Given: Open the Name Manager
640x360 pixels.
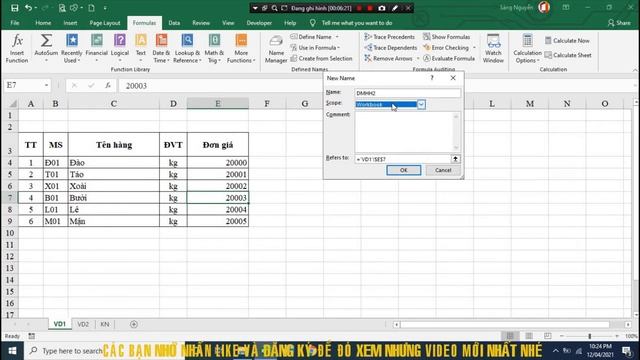Looking at the screenshot, I should [276, 49].
